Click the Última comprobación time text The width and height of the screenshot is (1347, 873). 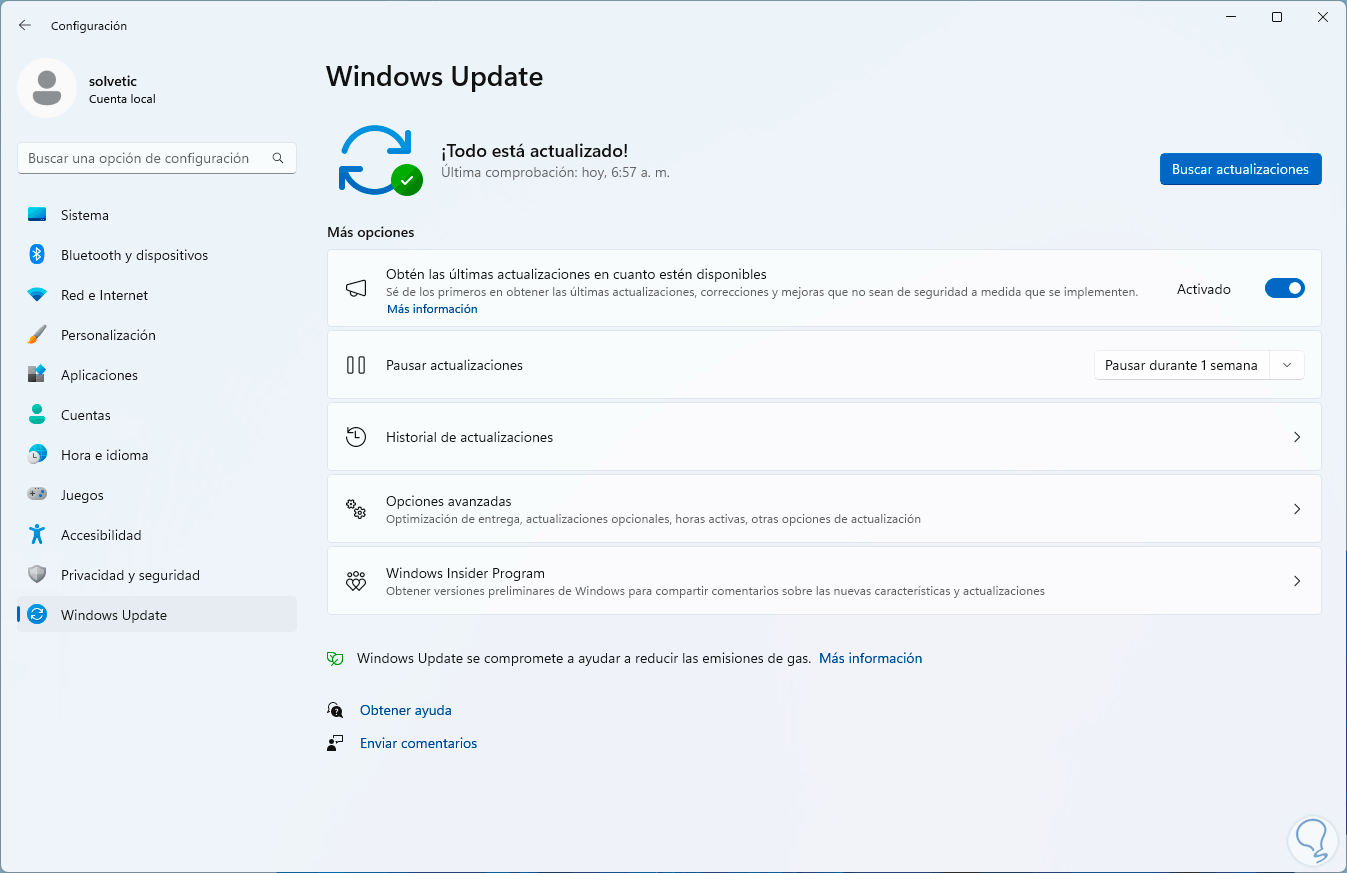click(555, 172)
